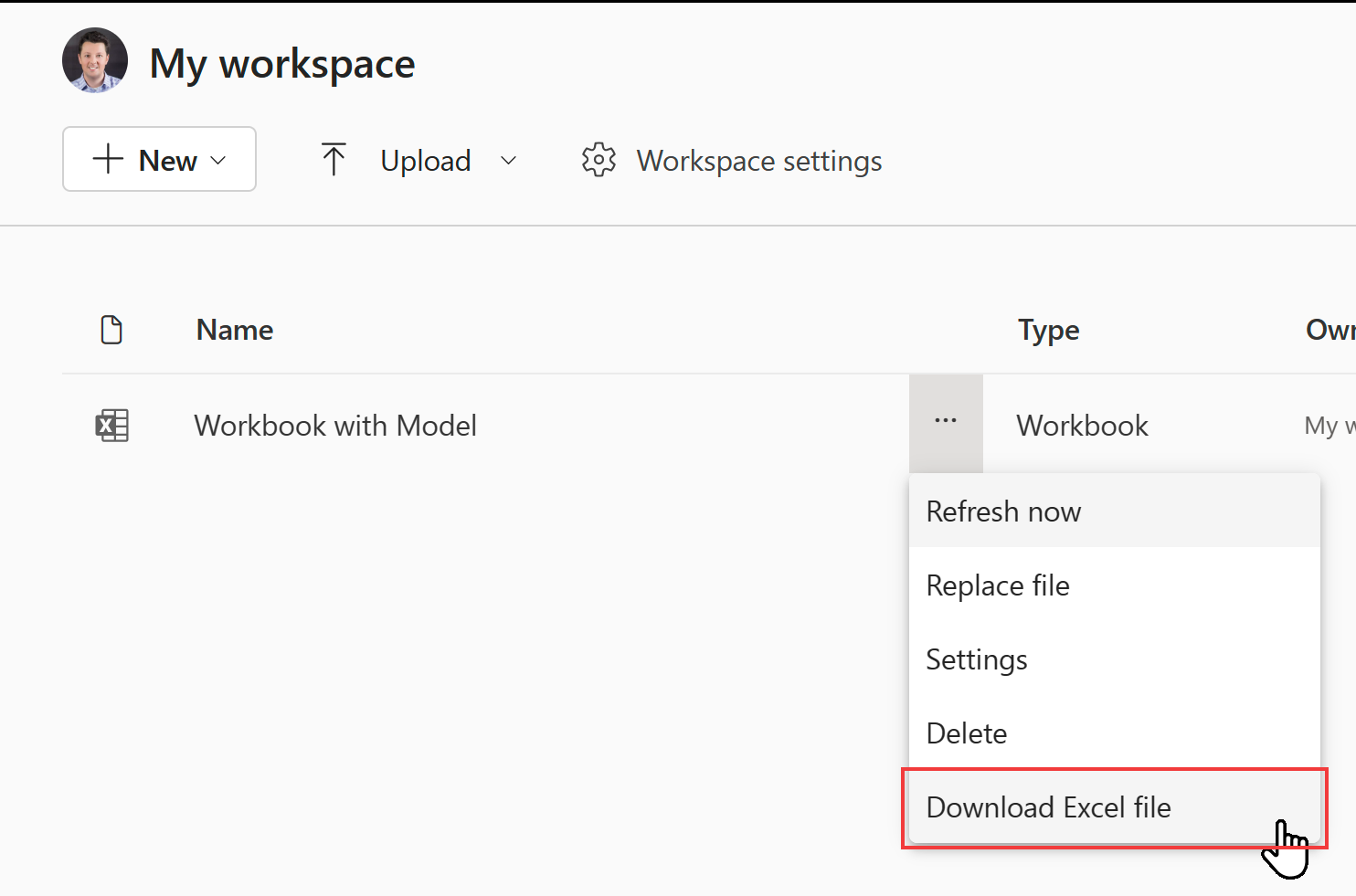
Task: Open Settings from the context menu
Action: 976,659
